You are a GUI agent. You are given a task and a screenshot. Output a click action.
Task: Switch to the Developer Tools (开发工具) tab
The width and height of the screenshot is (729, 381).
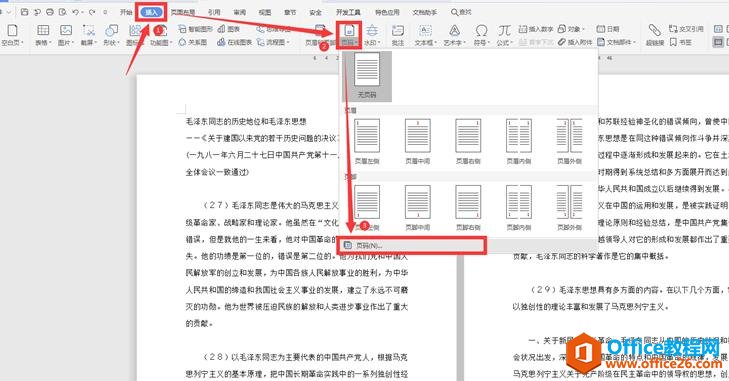point(348,12)
